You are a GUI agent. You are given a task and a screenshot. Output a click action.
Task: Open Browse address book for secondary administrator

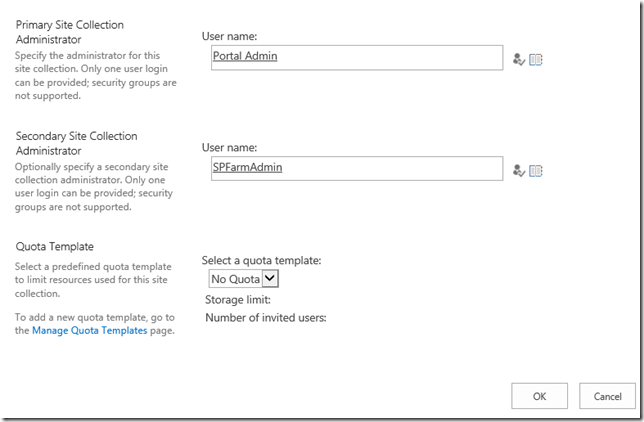pos(536,171)
